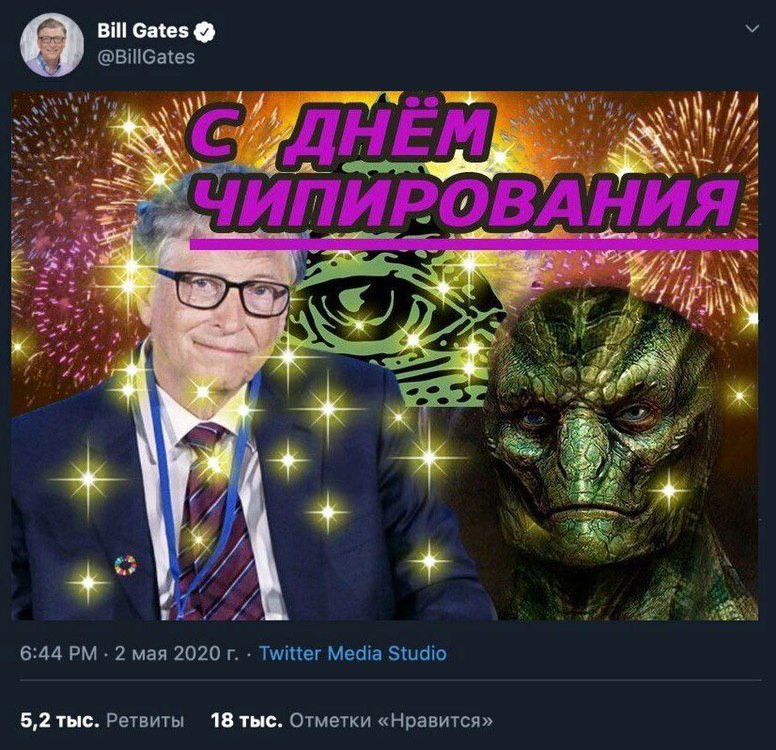Open the Bill Gates display name link
776x750 pixels.
point(143,31)
